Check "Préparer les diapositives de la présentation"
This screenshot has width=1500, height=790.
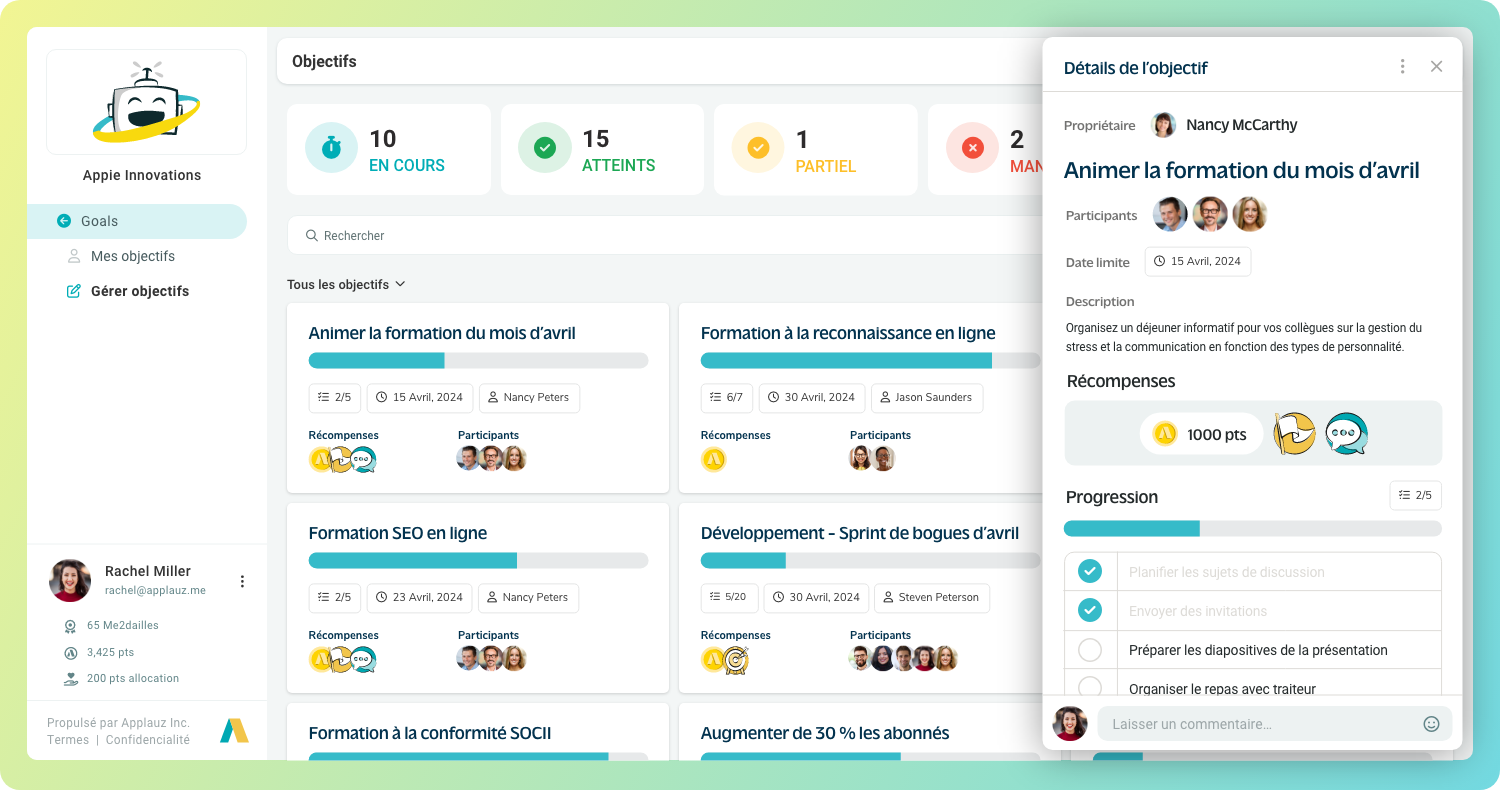pos(1090,649)
